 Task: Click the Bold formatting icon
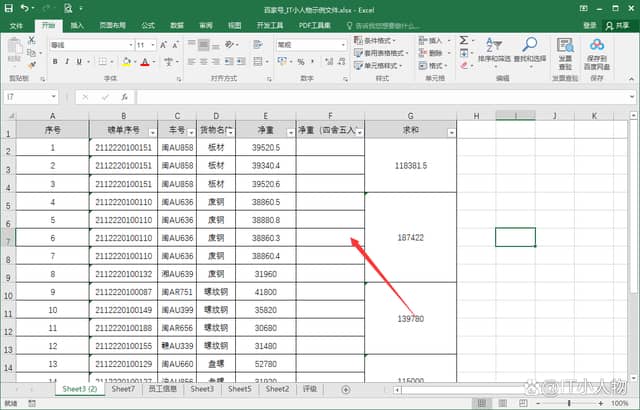(54, 61)
